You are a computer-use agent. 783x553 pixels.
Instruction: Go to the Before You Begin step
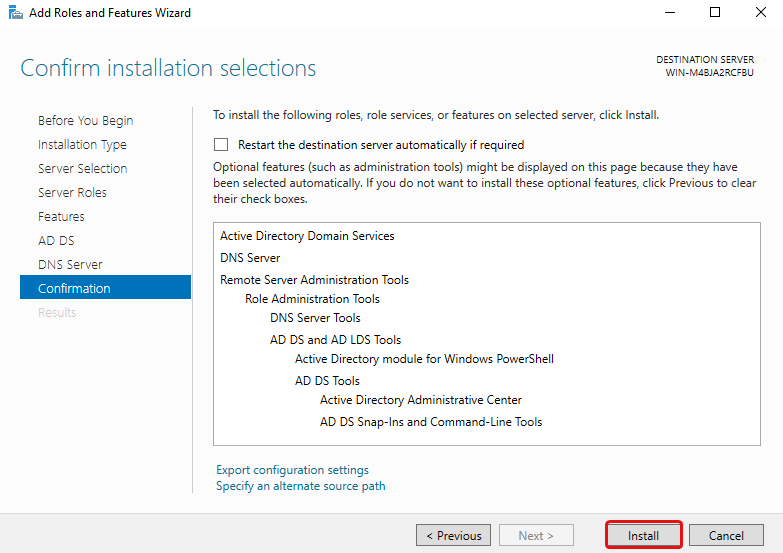(85, 120)
